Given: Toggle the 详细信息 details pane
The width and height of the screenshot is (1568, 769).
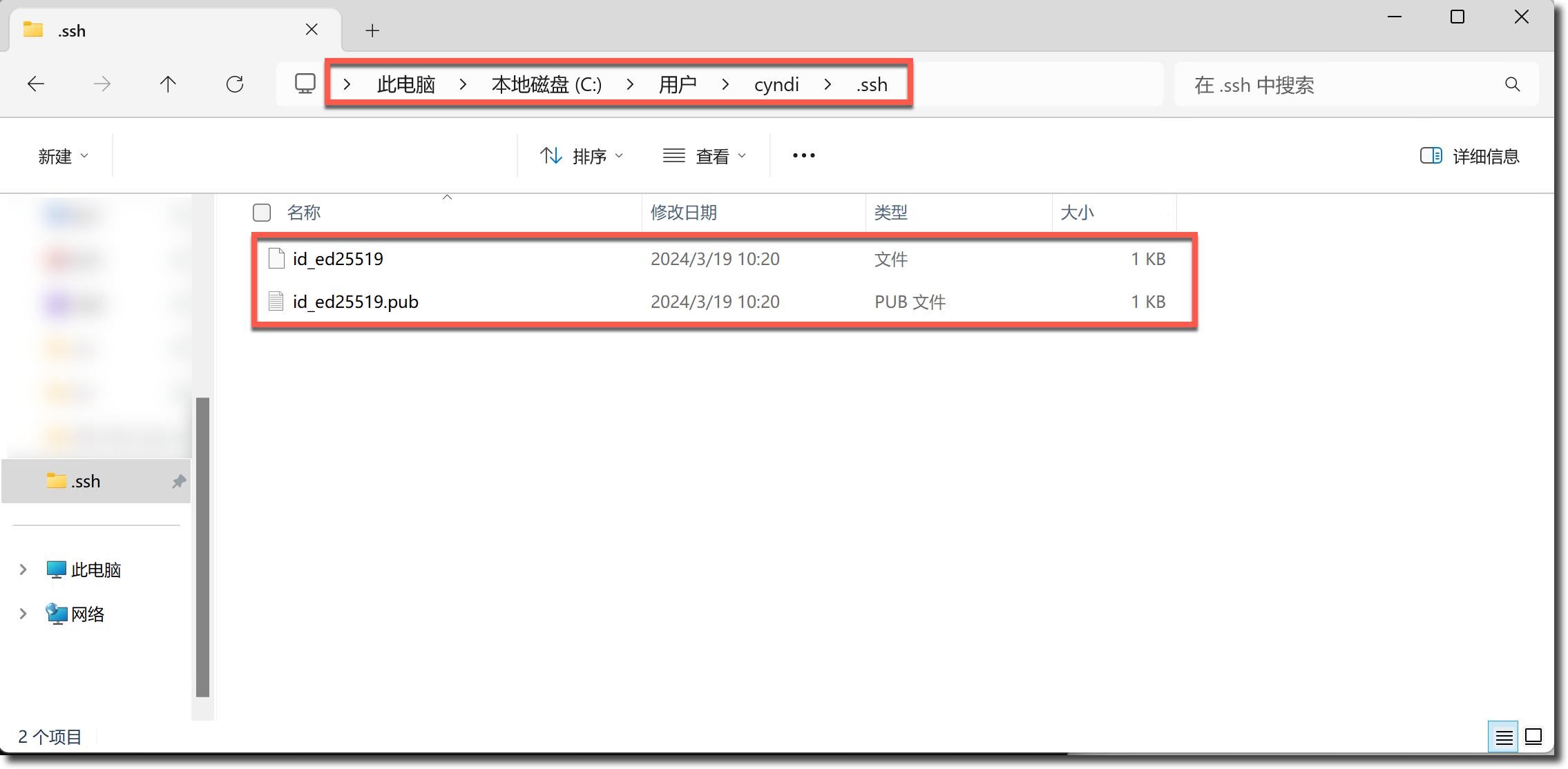Looking at the screenshot, I should pyautogui.click(x=1469, y=156).
